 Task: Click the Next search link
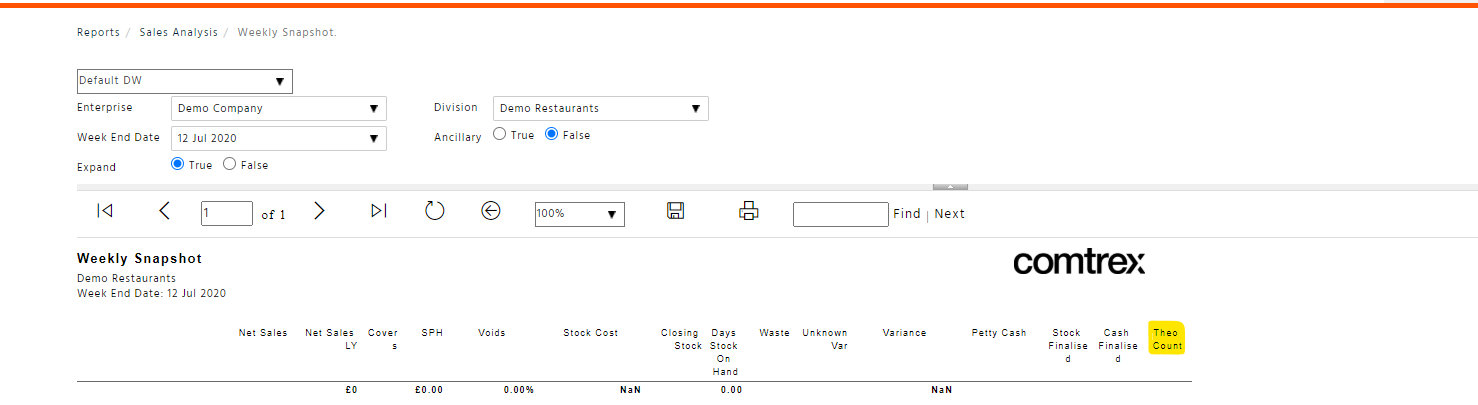click(x=950, y=213)
